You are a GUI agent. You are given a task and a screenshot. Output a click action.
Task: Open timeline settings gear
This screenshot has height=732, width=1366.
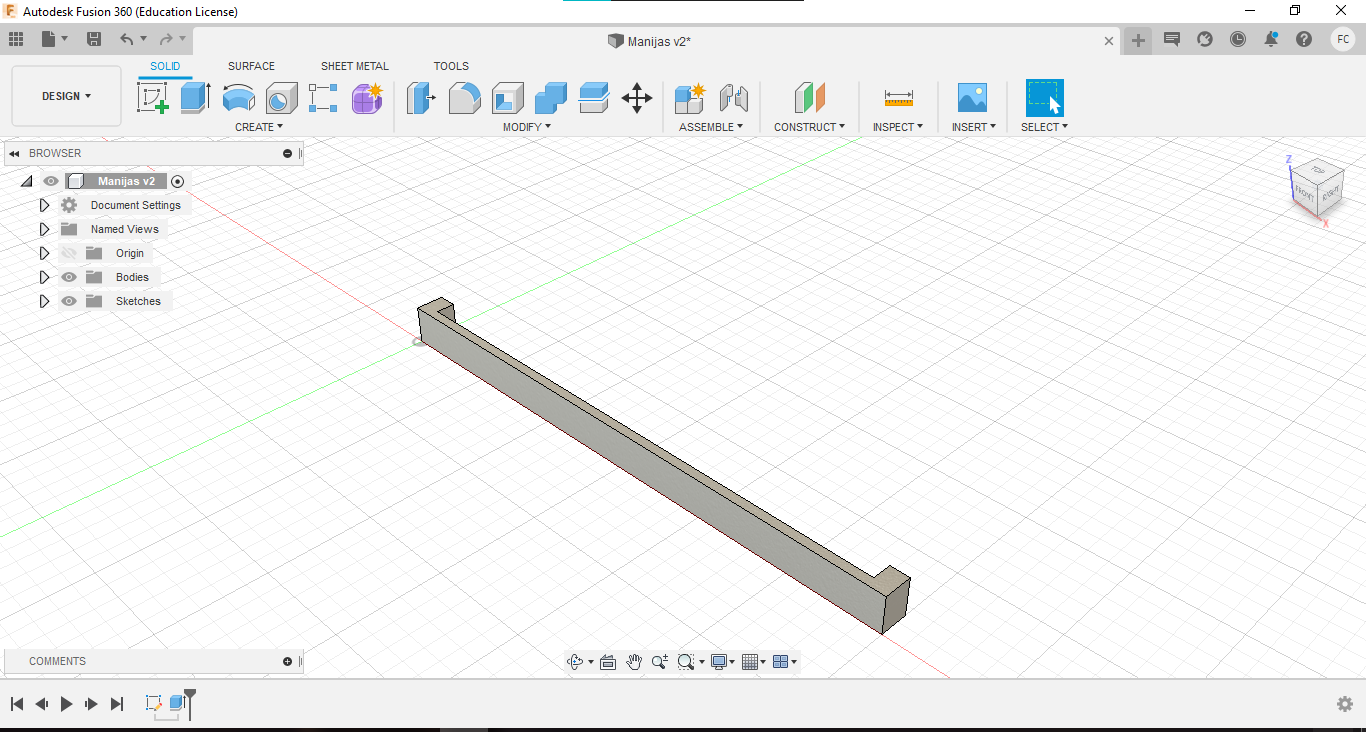point(1345,704)
